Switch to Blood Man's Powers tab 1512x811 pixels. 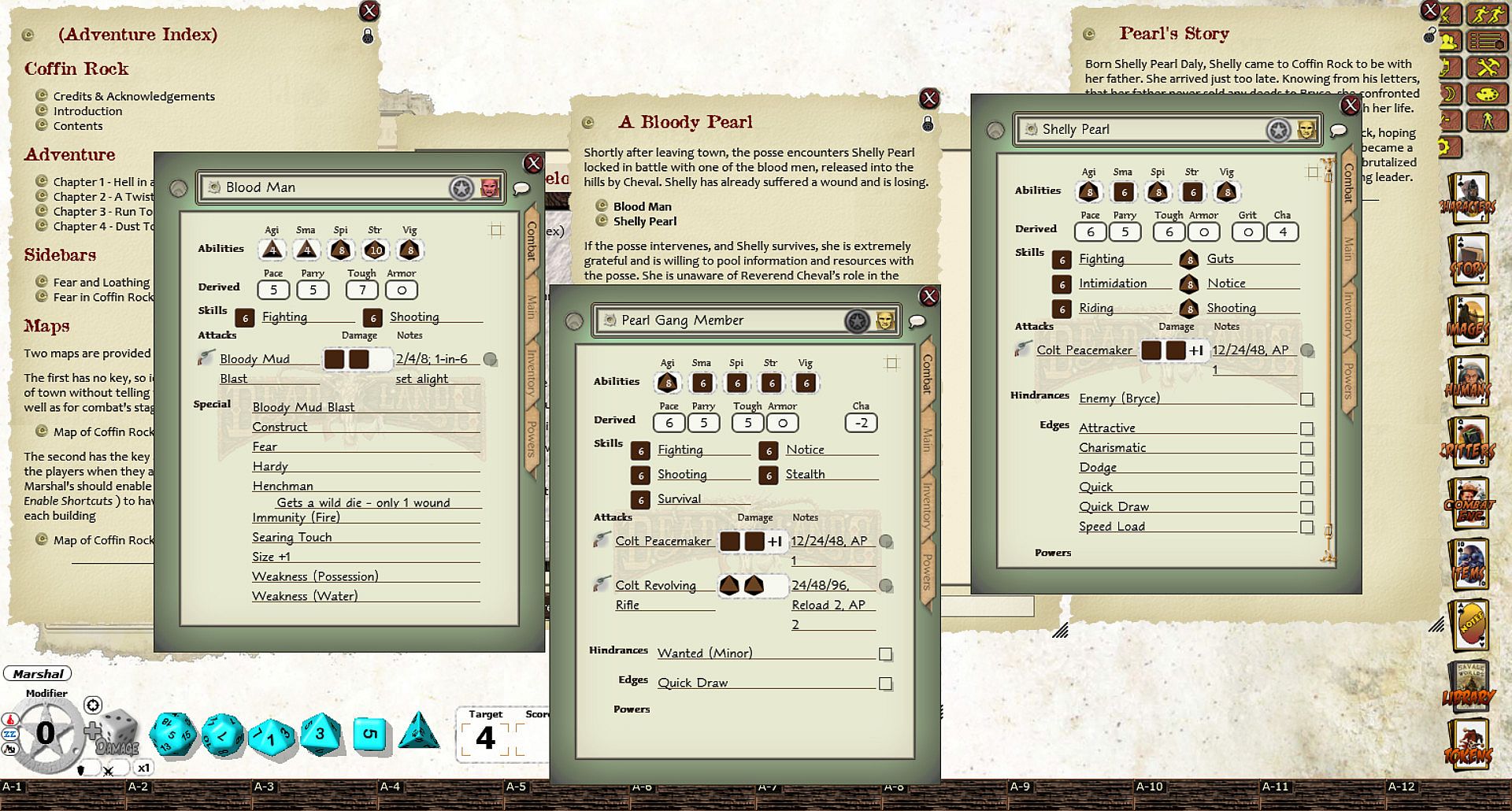click(x=532, y=439)
